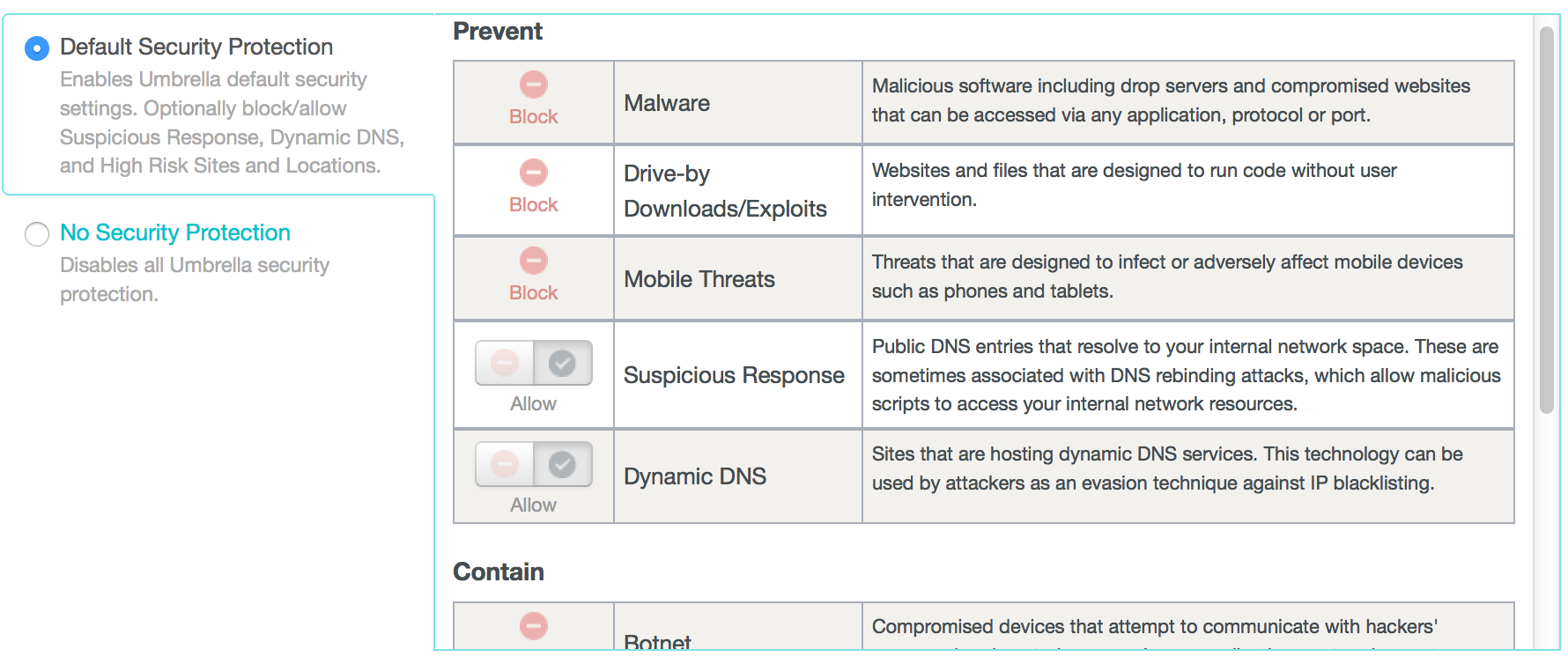Viewport: 1568px width, 664px height.
Task: Click the Suspicious Response category label
Action: pyautogui.click(x=734, y=375)
